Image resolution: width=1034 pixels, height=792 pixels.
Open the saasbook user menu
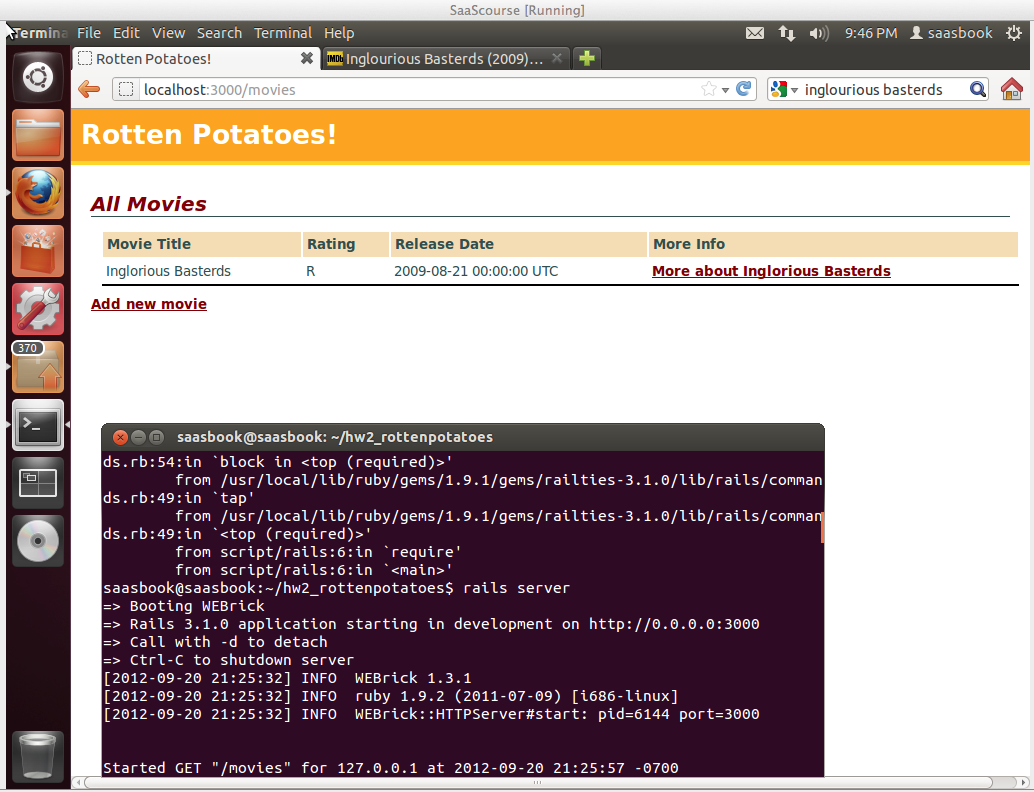951,33
